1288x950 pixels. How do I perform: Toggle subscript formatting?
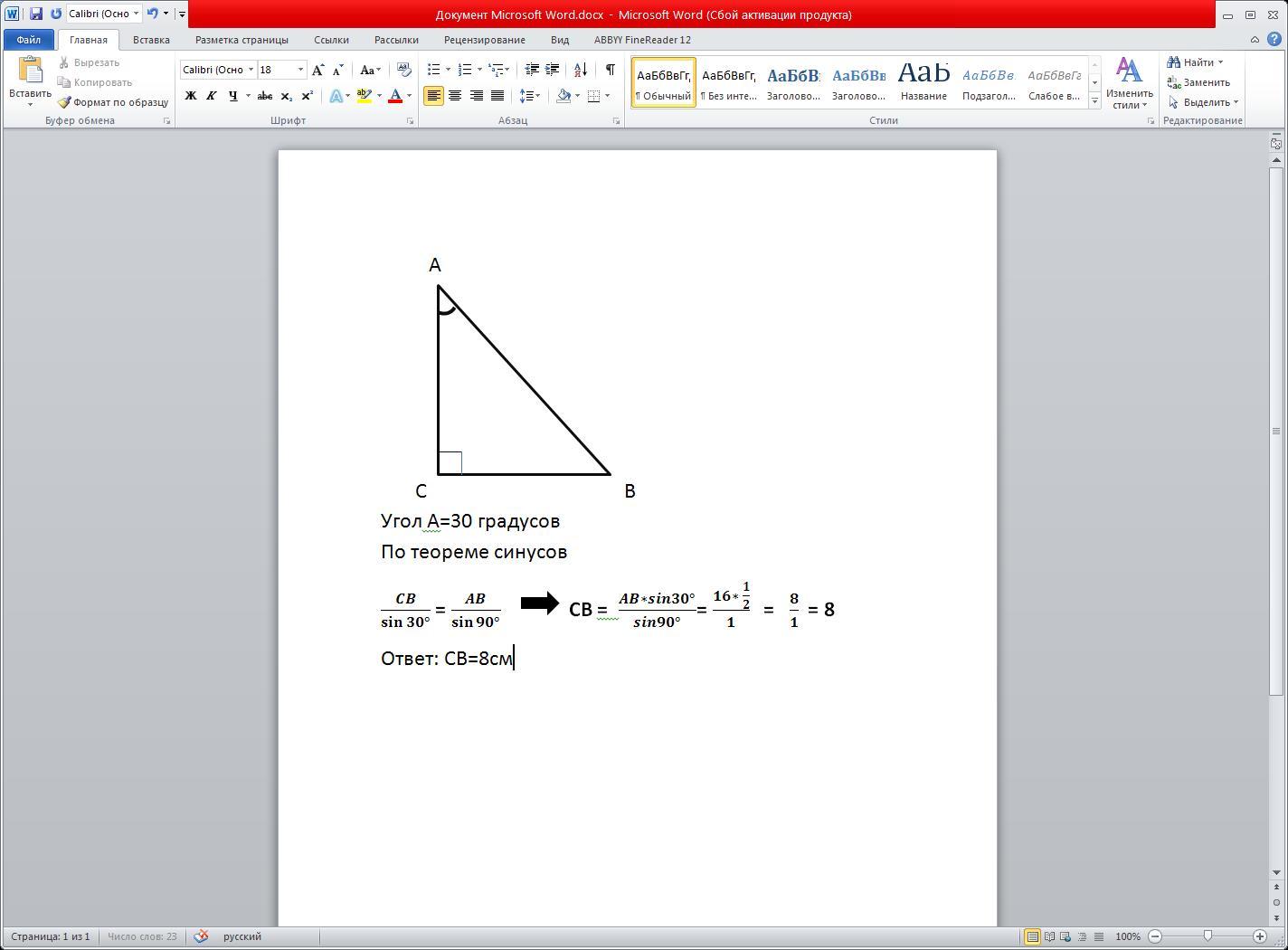[x=286, y=96]
